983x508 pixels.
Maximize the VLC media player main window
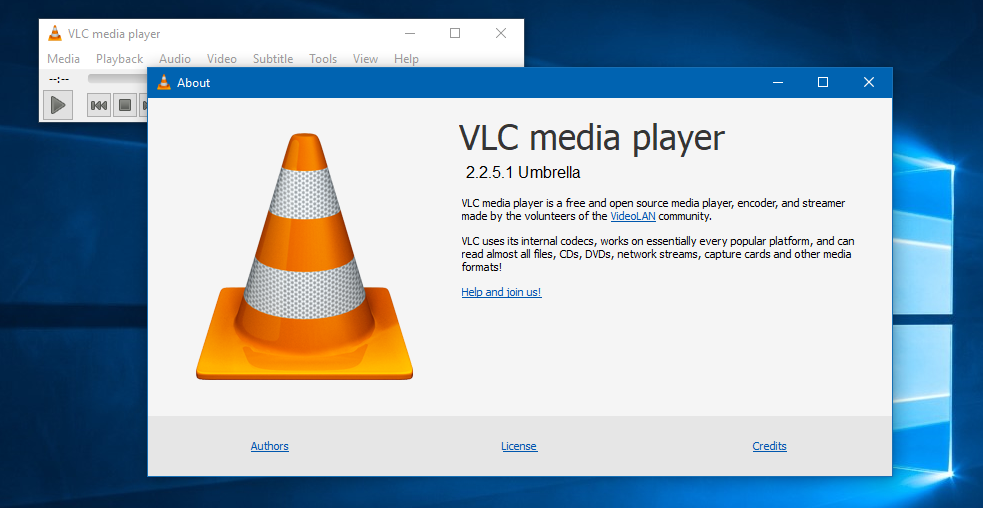455,34
